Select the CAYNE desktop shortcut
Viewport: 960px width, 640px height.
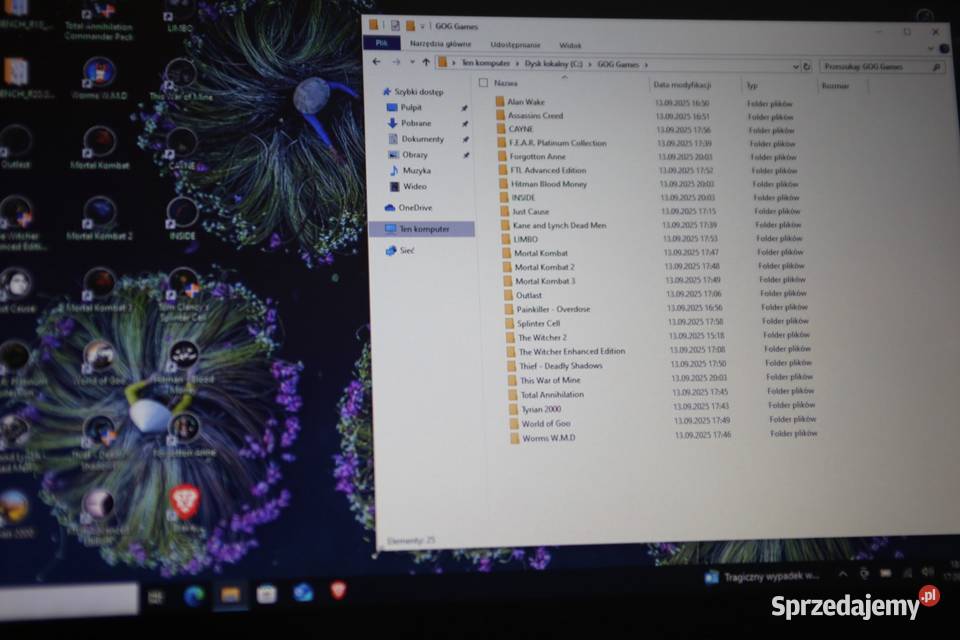[181, 149]
